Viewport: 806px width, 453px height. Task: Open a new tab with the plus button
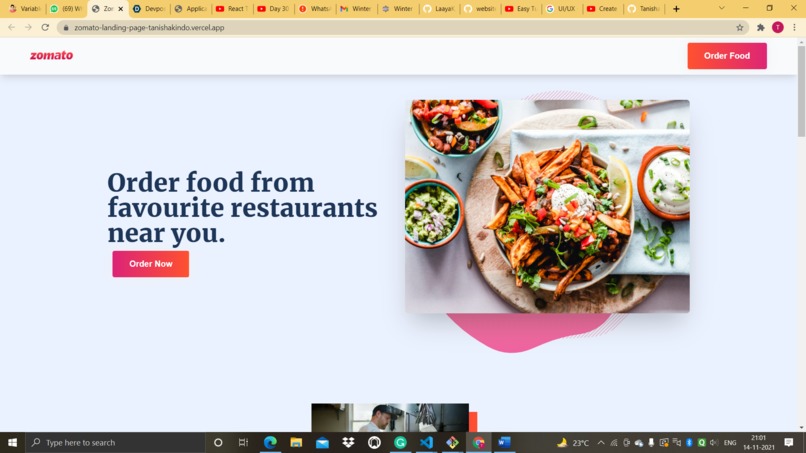[676, 9]
